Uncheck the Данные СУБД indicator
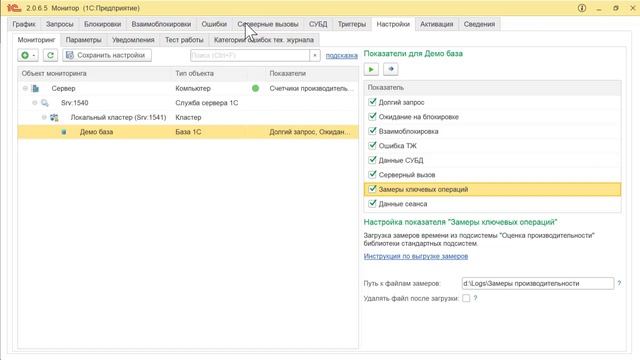This screenshot has width=640, height=360. coord(372,160)
